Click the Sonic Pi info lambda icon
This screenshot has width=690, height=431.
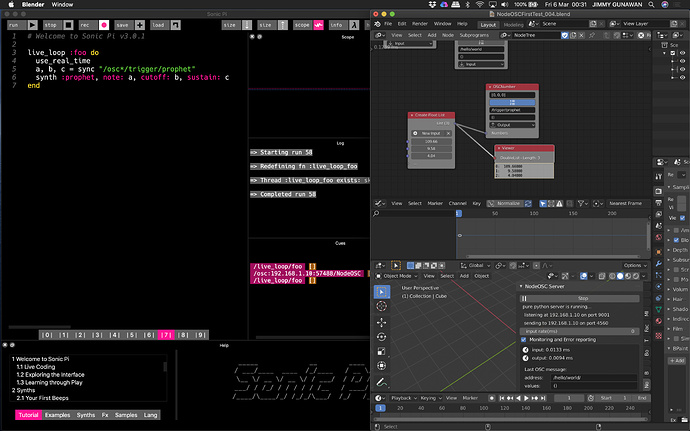354,25
